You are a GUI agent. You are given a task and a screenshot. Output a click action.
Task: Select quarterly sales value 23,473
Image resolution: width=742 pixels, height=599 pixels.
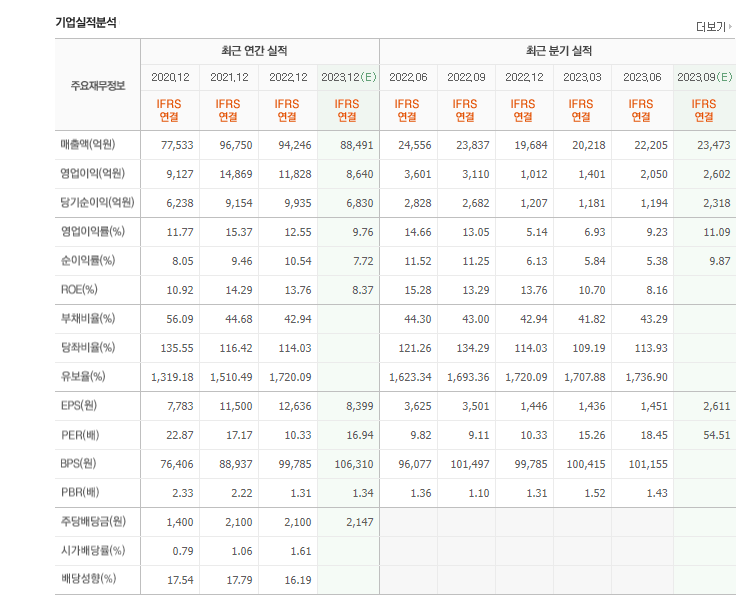[x=714, y=145]
